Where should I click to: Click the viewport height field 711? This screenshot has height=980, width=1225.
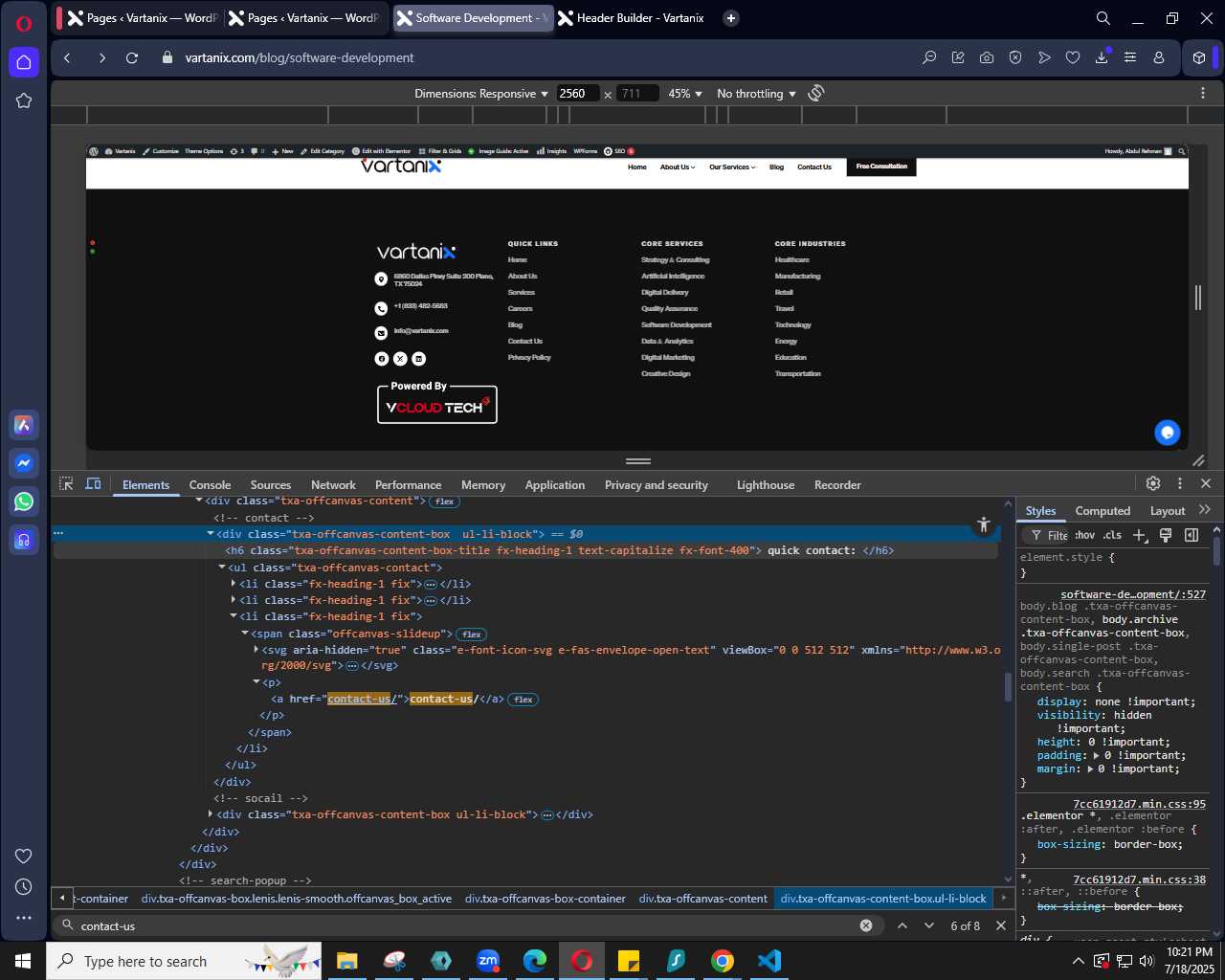point(637,94)
